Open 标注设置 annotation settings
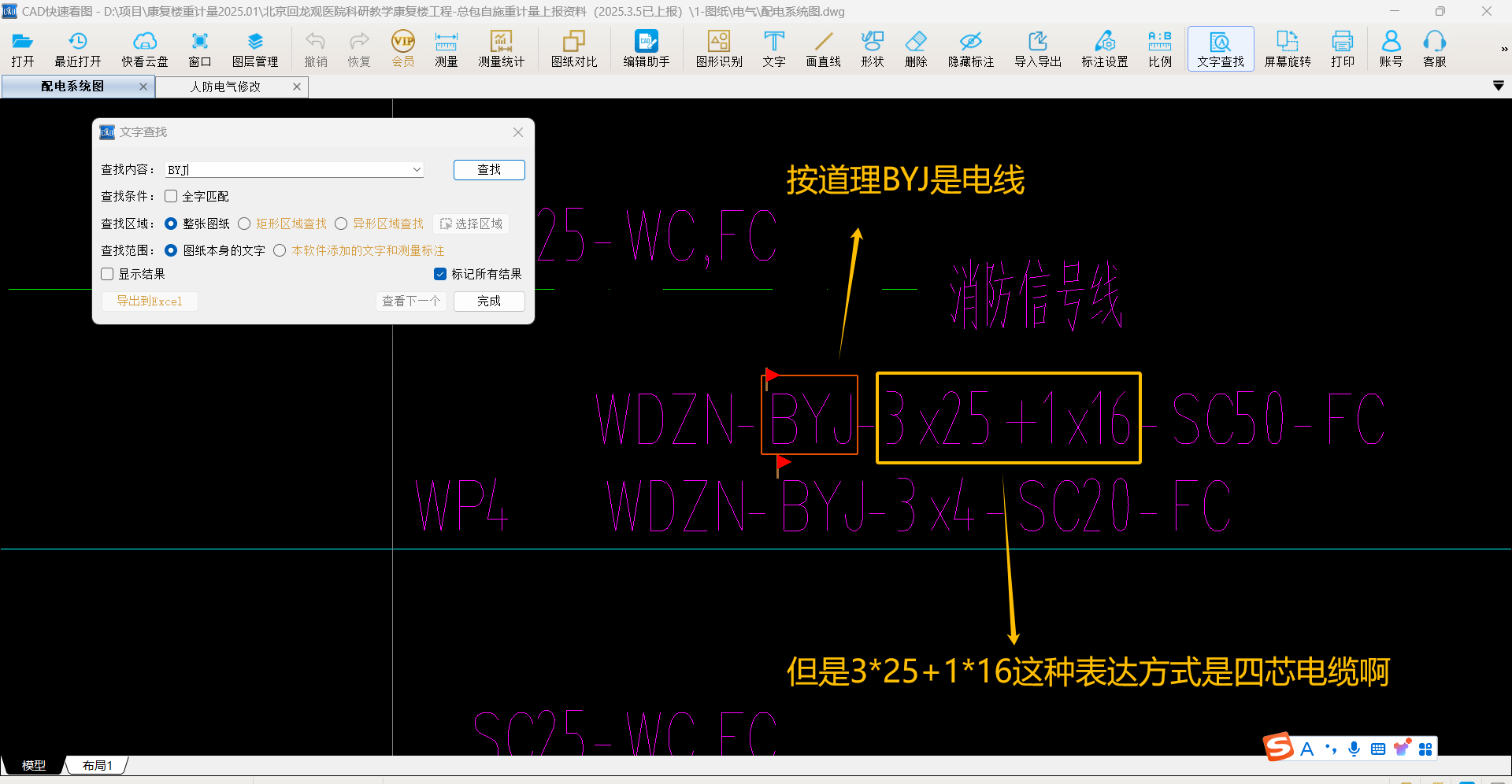This screenshot has height=784, width=1512. pyautogui.click(x=1105, y=49)
